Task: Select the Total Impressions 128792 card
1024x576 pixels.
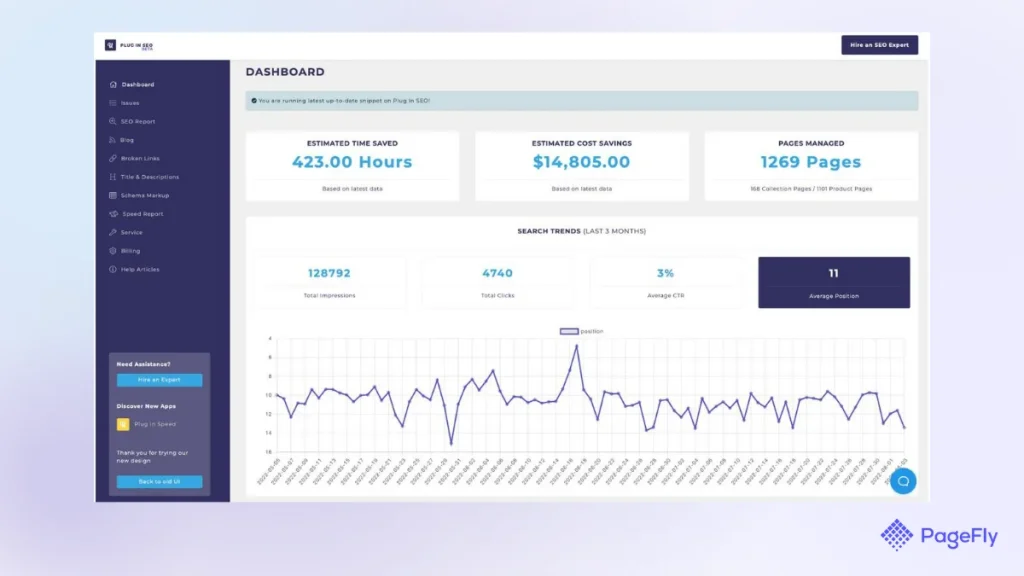Action: [329, 282]
